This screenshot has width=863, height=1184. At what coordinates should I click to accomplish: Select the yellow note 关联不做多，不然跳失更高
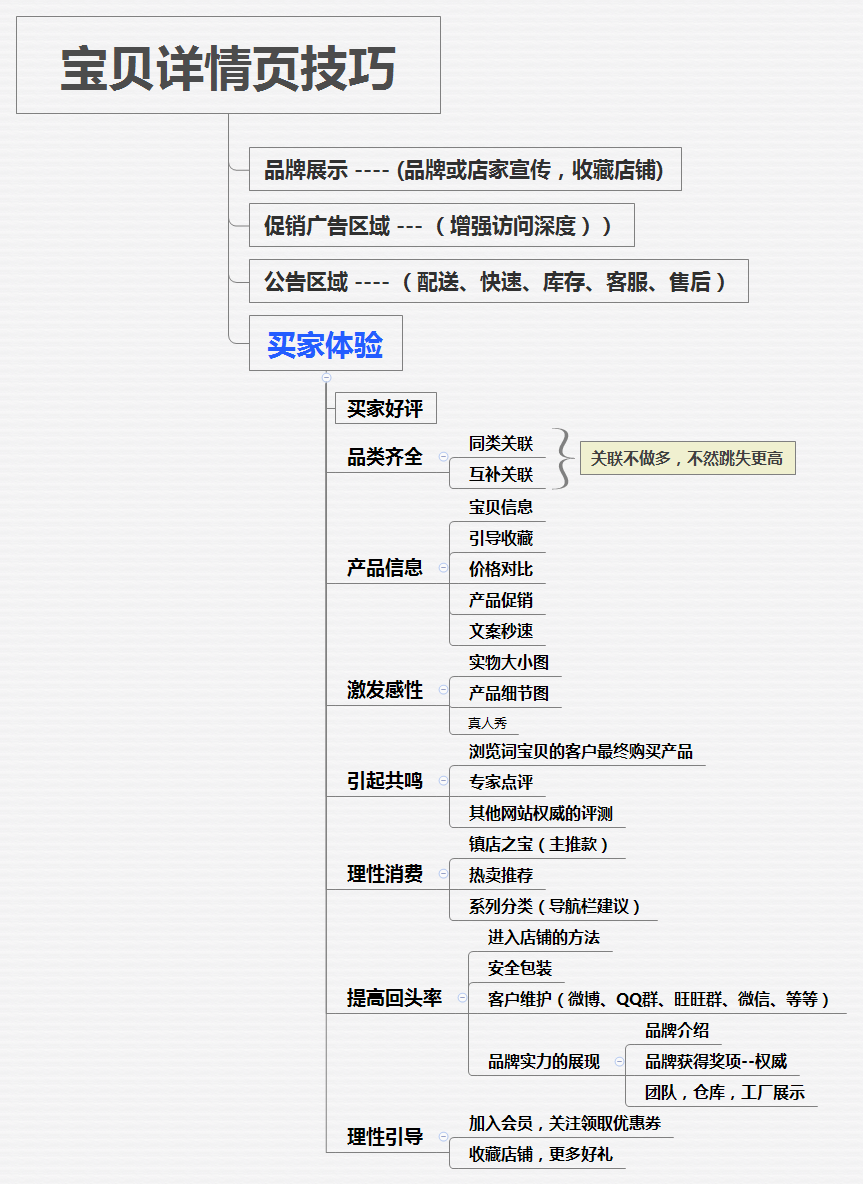(687, 458)
